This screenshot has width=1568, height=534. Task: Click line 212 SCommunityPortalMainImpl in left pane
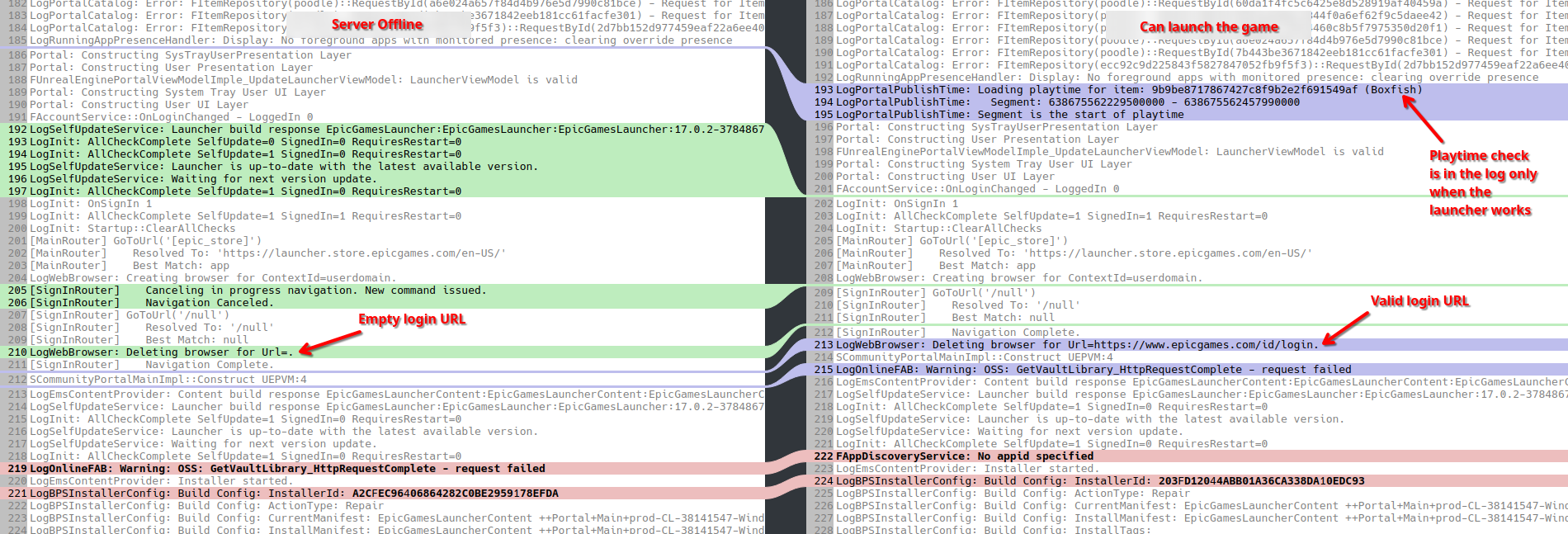pos(168,380)
